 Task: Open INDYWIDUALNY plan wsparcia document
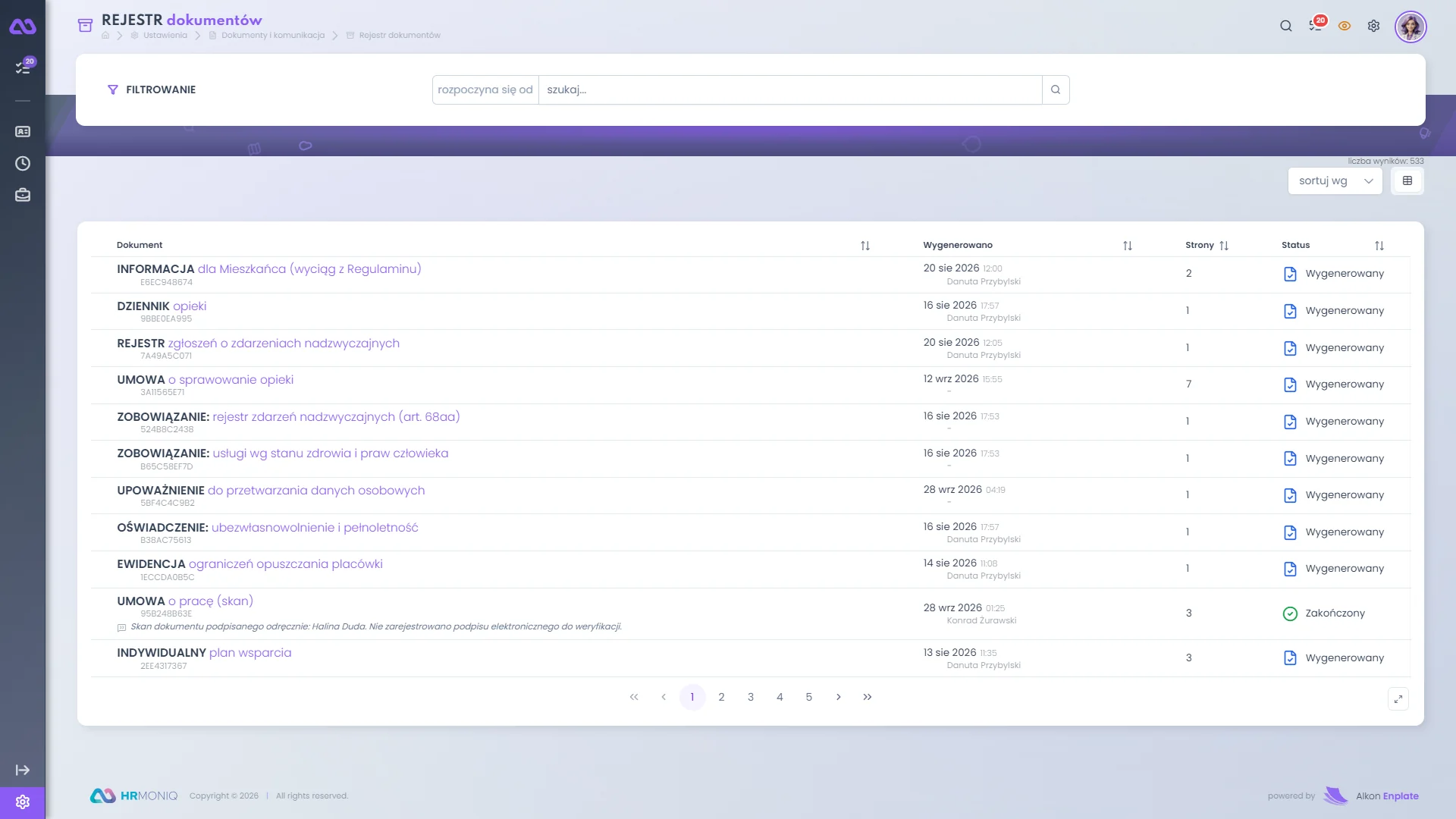204,653
